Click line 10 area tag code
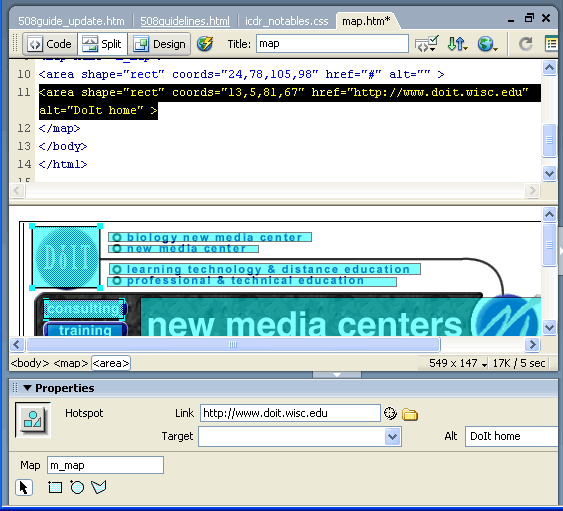Viewport: 563px width, 511px height. pyautogui.click(x=241, y=74)
